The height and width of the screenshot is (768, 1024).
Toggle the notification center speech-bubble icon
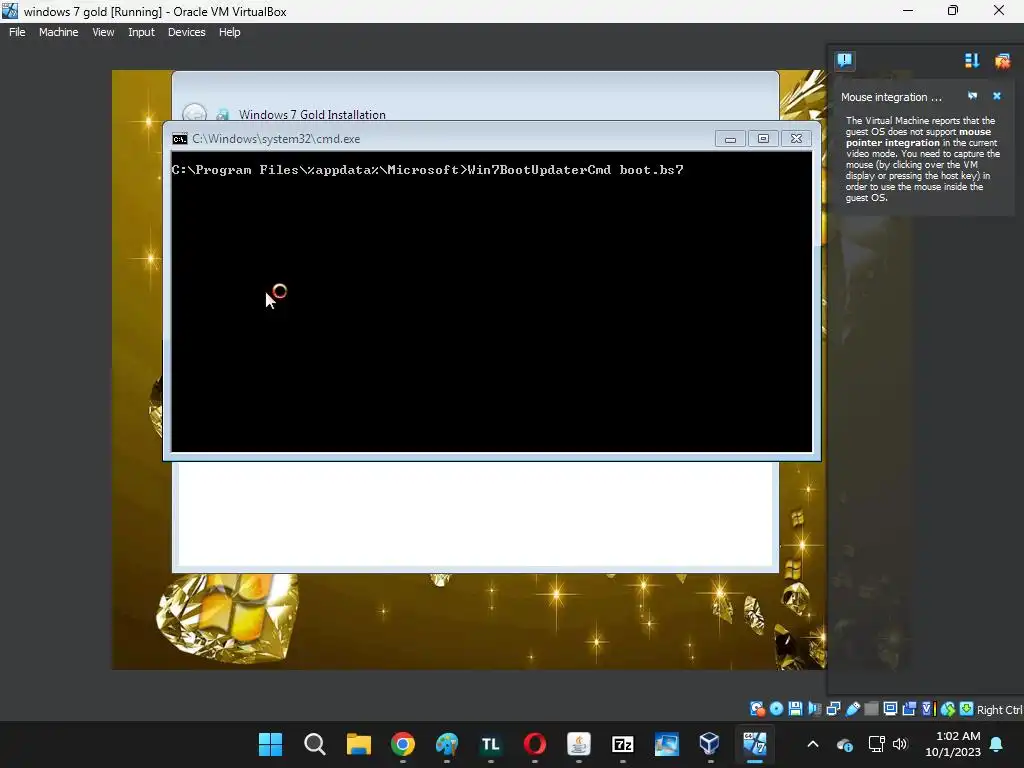844,61
